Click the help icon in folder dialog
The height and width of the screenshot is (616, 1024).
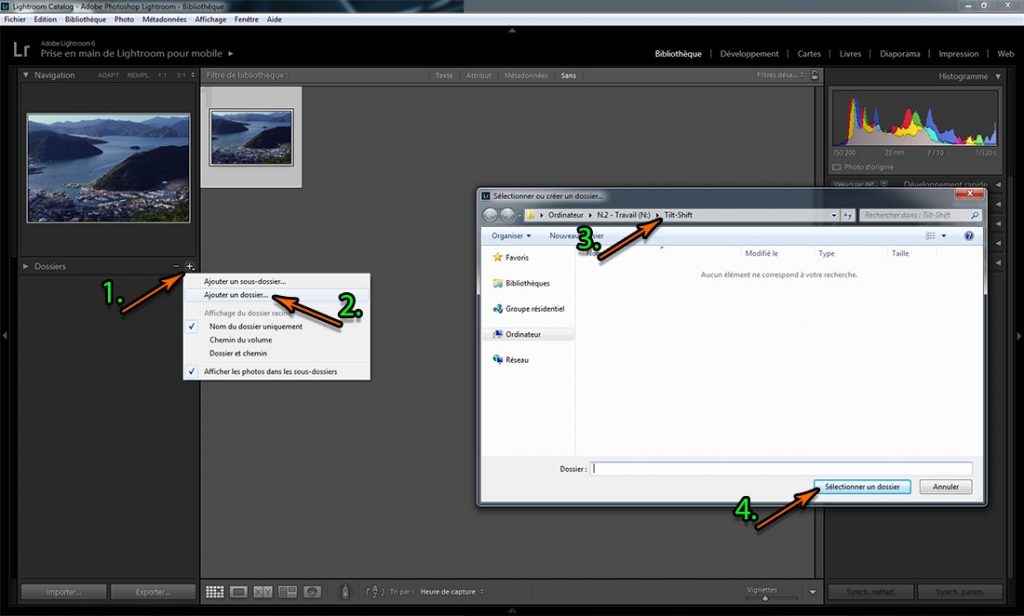968,236
